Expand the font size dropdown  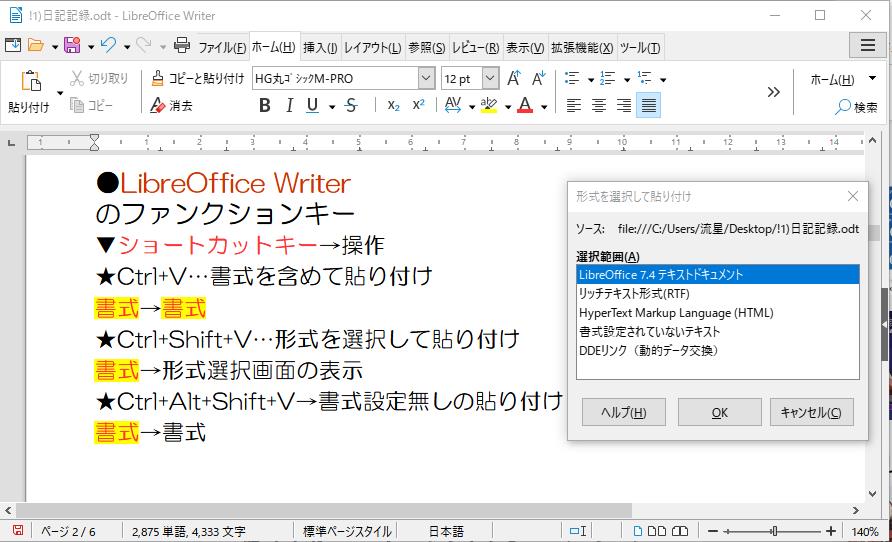(490, 78)
